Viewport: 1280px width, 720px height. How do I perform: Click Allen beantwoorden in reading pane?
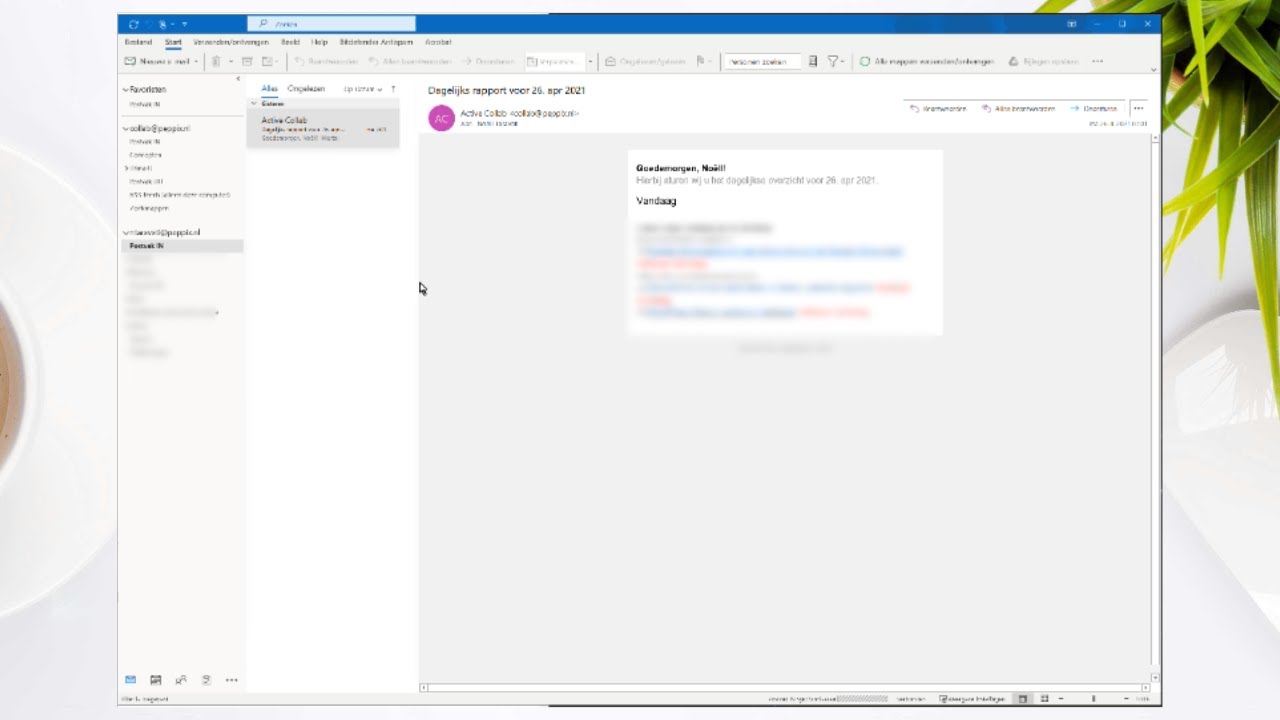click(x=1018, y=108)
